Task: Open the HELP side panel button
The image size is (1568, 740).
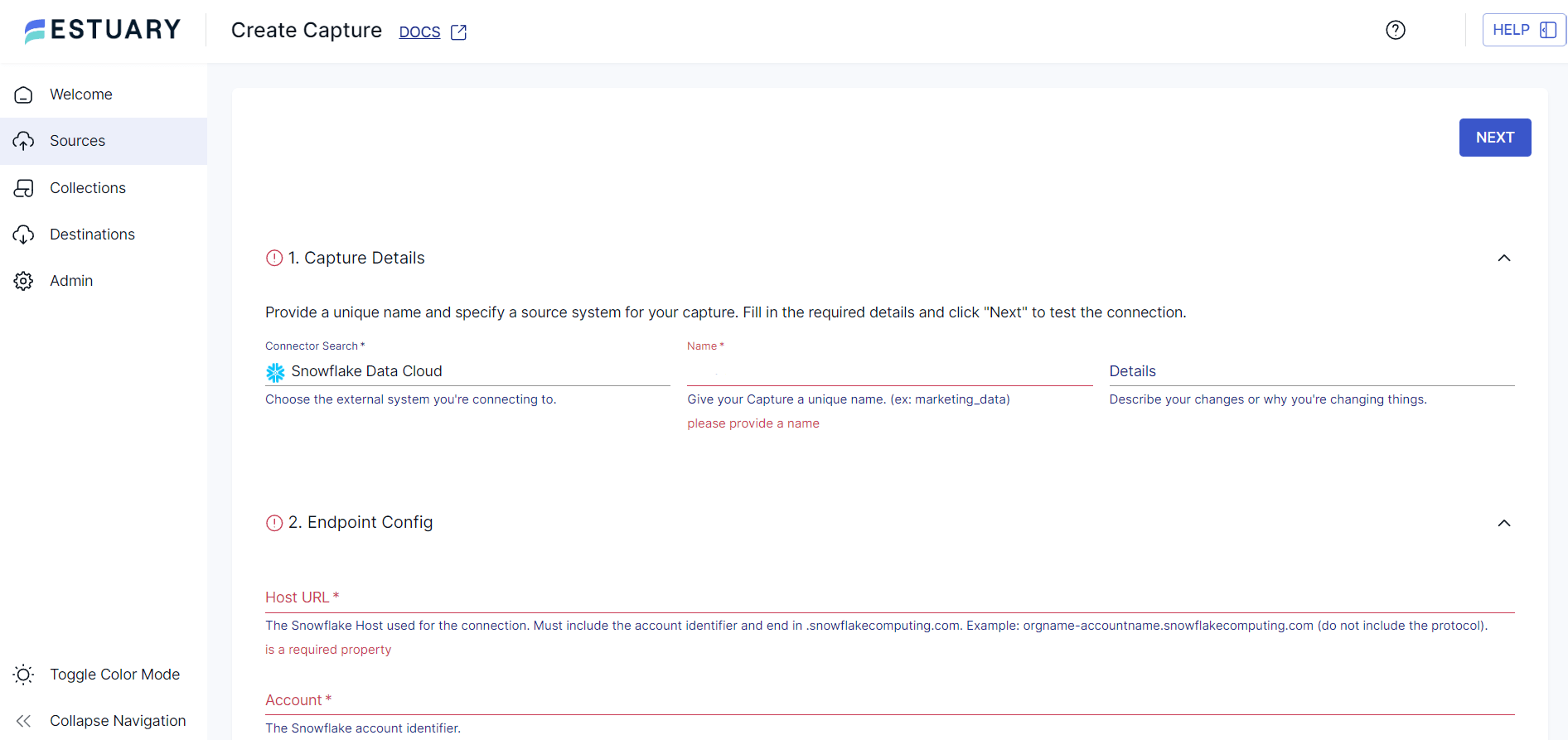Action: pyautogui.click(x=1524, y=30)
